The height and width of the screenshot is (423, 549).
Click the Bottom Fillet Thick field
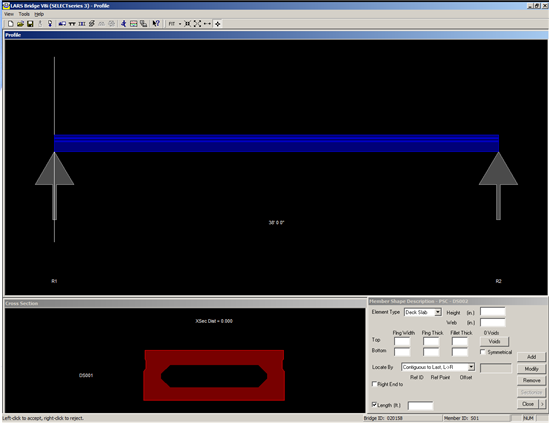[x=459, y=352]
